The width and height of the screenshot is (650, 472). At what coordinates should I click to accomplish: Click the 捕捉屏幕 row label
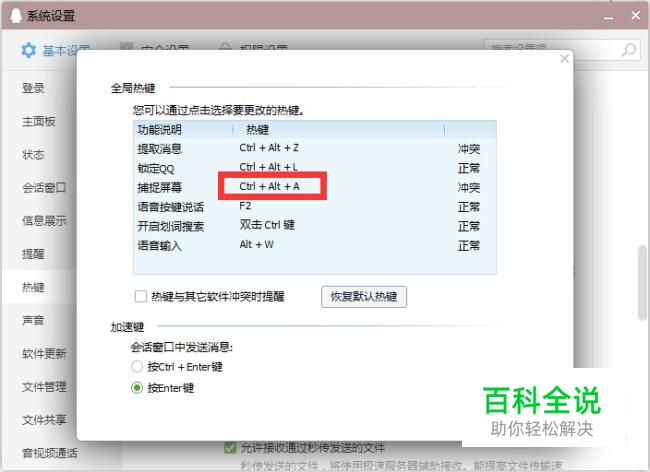(160, 188)
